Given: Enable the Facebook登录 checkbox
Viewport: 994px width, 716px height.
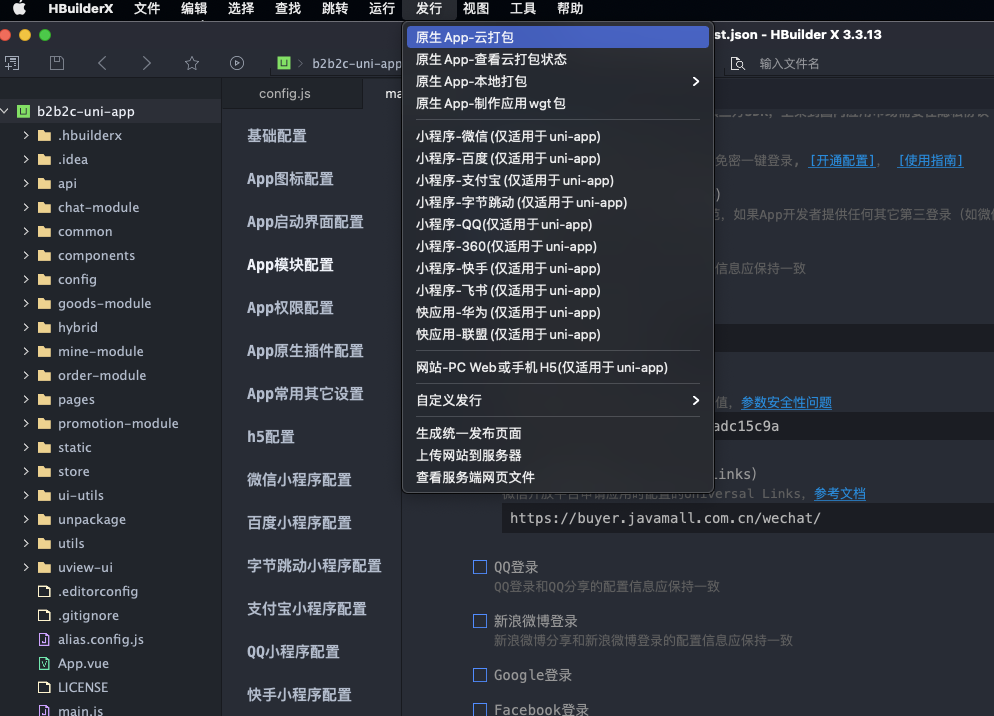Looking at the screenshot, I should [x=480, y=709].
